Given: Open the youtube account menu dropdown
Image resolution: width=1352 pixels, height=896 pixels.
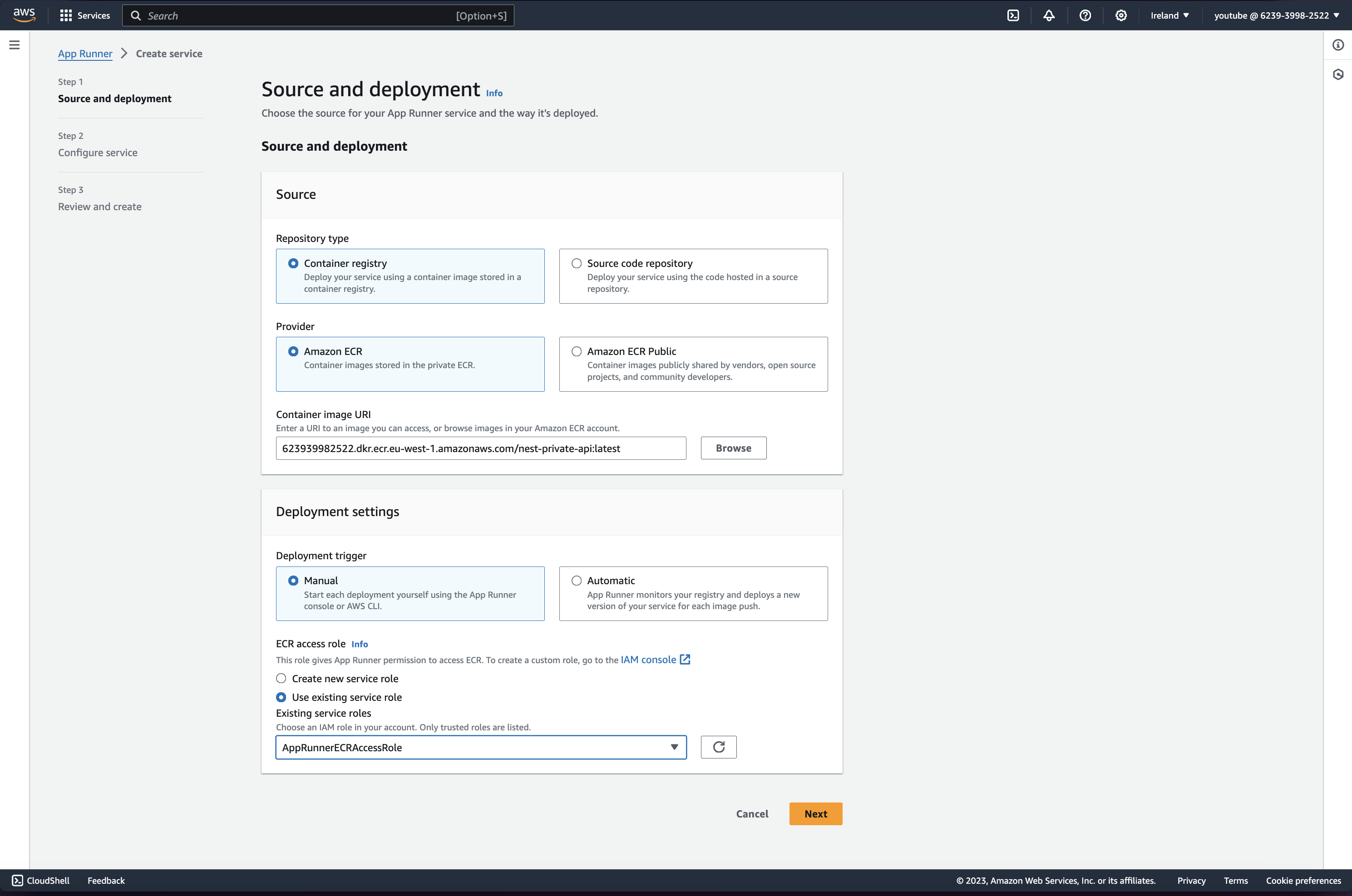Looking at the screenshot, I should point(1276,15).
